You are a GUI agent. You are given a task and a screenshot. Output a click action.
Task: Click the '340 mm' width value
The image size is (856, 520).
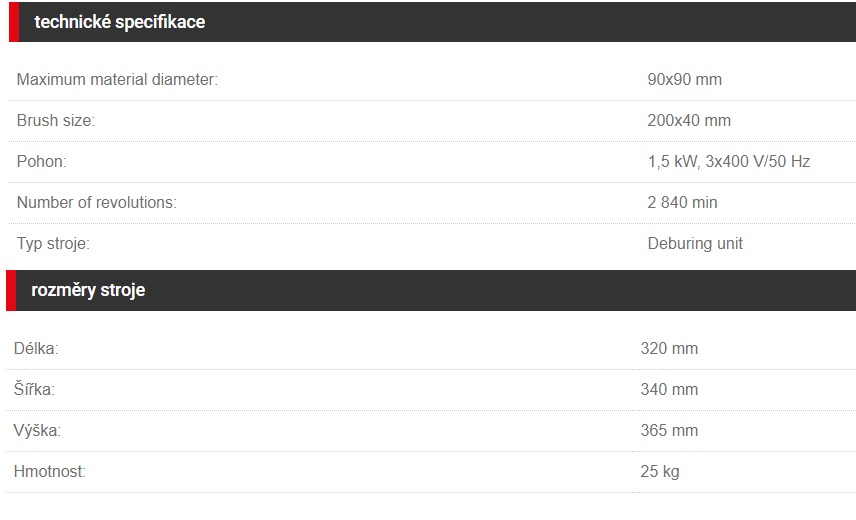(669, 390)
